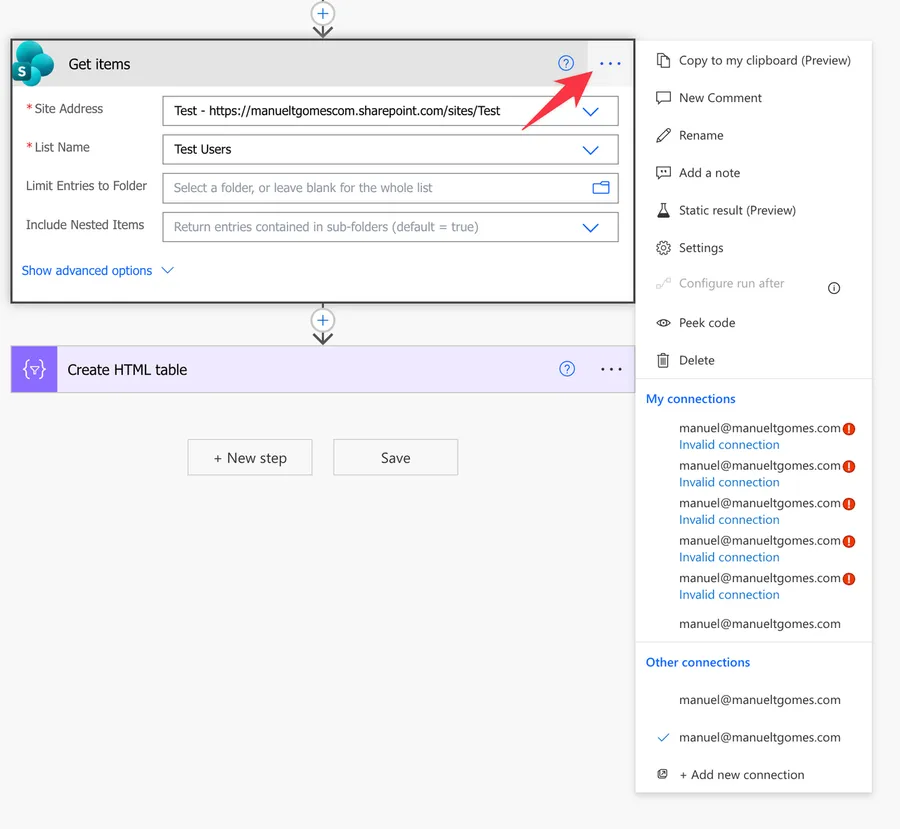900x829 pixels.
Task: Click the Create HTML table title
Action: point(127,370)
